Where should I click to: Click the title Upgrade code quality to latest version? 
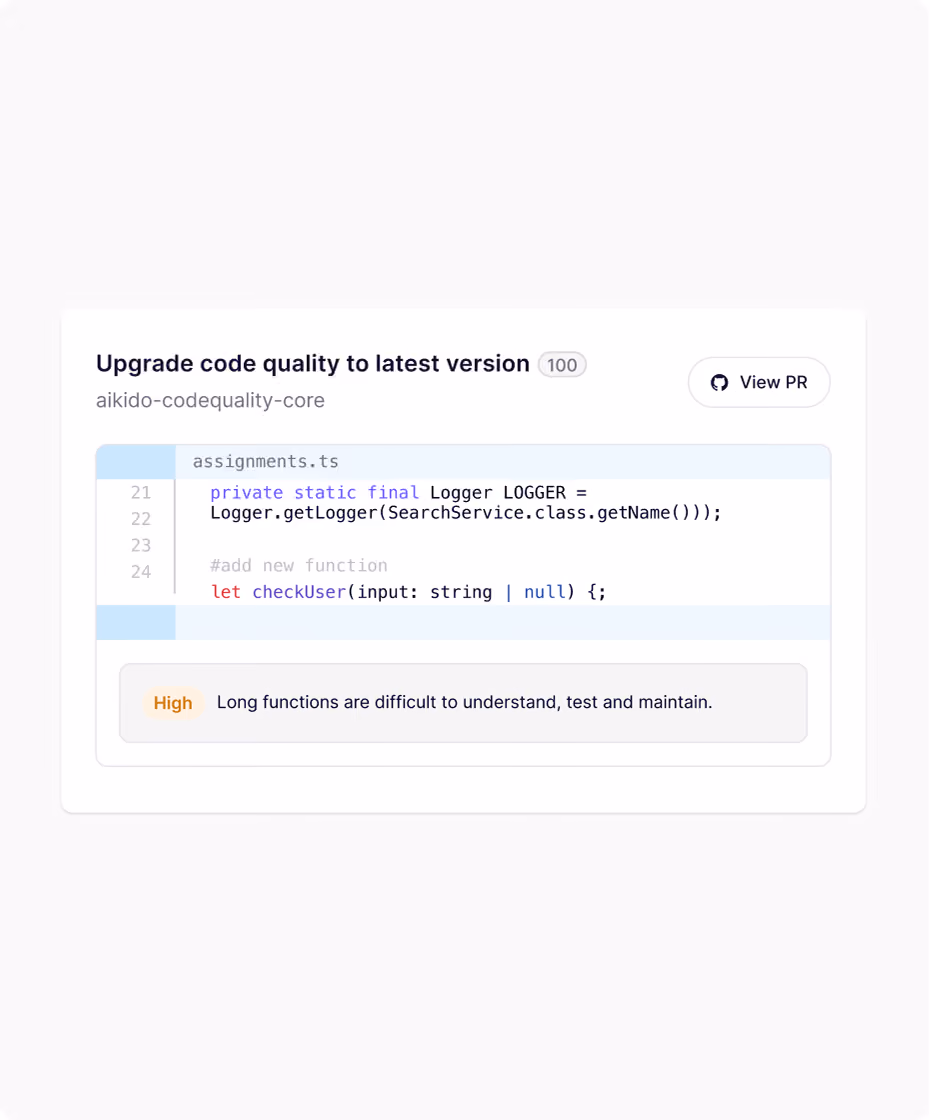(313, 364)
